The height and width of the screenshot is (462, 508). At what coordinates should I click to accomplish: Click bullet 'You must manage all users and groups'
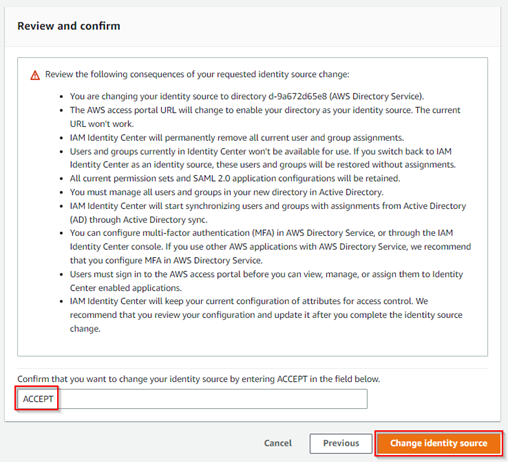(x=226, y=192)
